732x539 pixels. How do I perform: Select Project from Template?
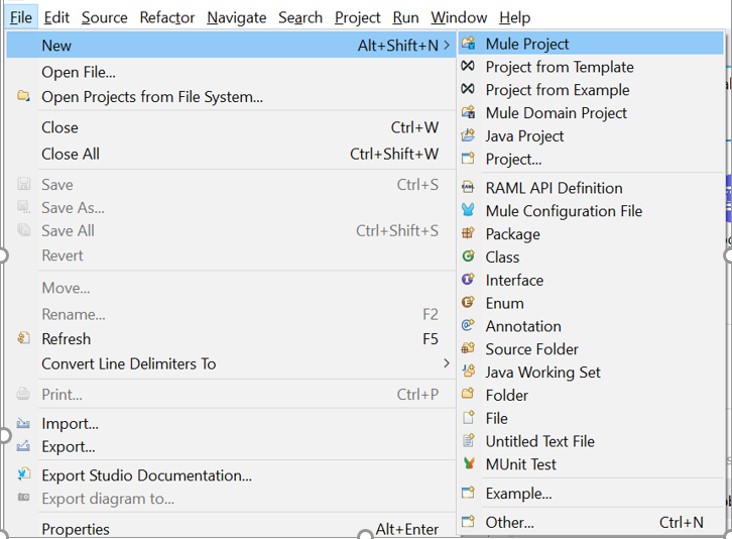tap(559, 67)
